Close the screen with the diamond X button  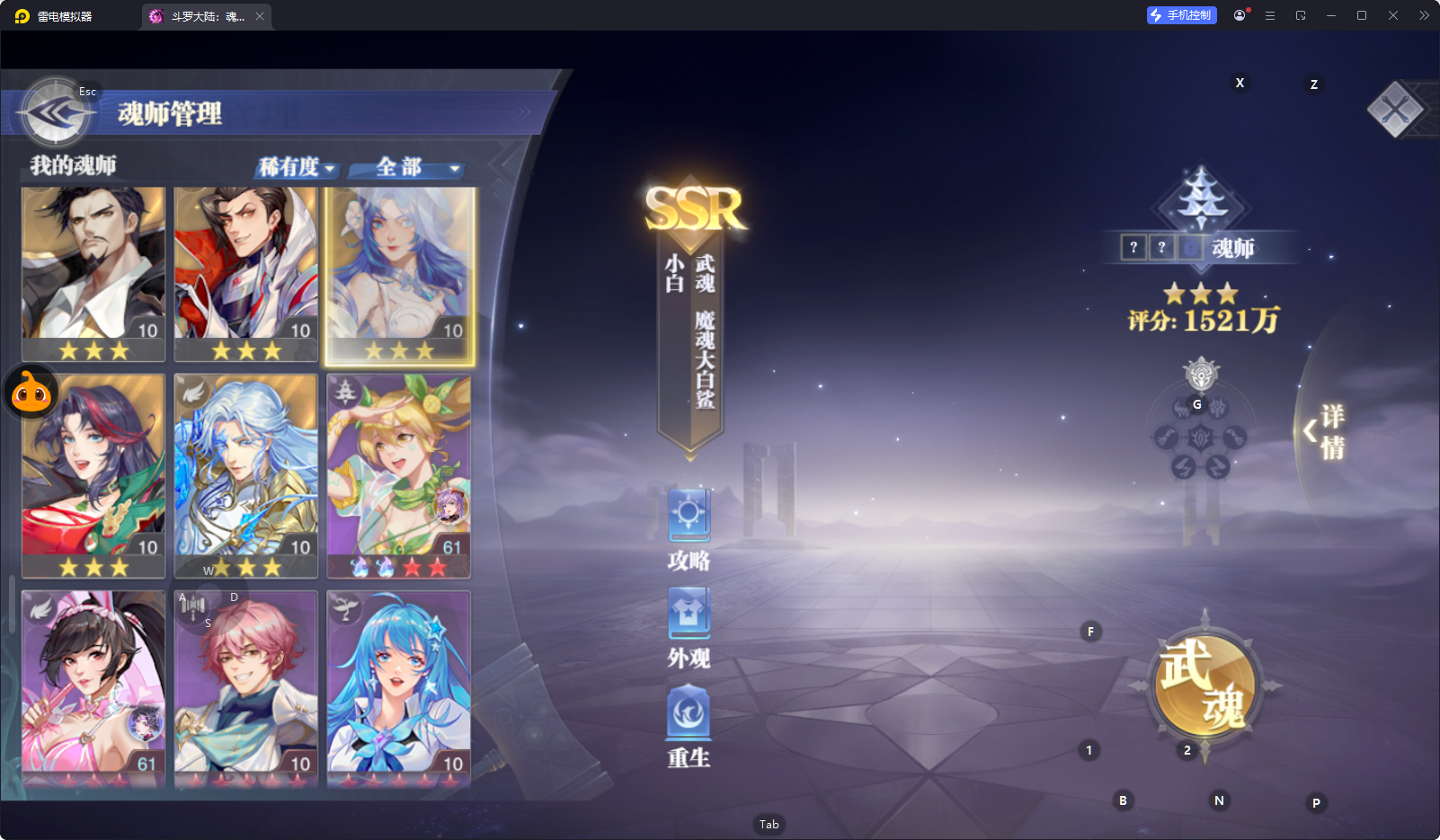(1395, 110)
